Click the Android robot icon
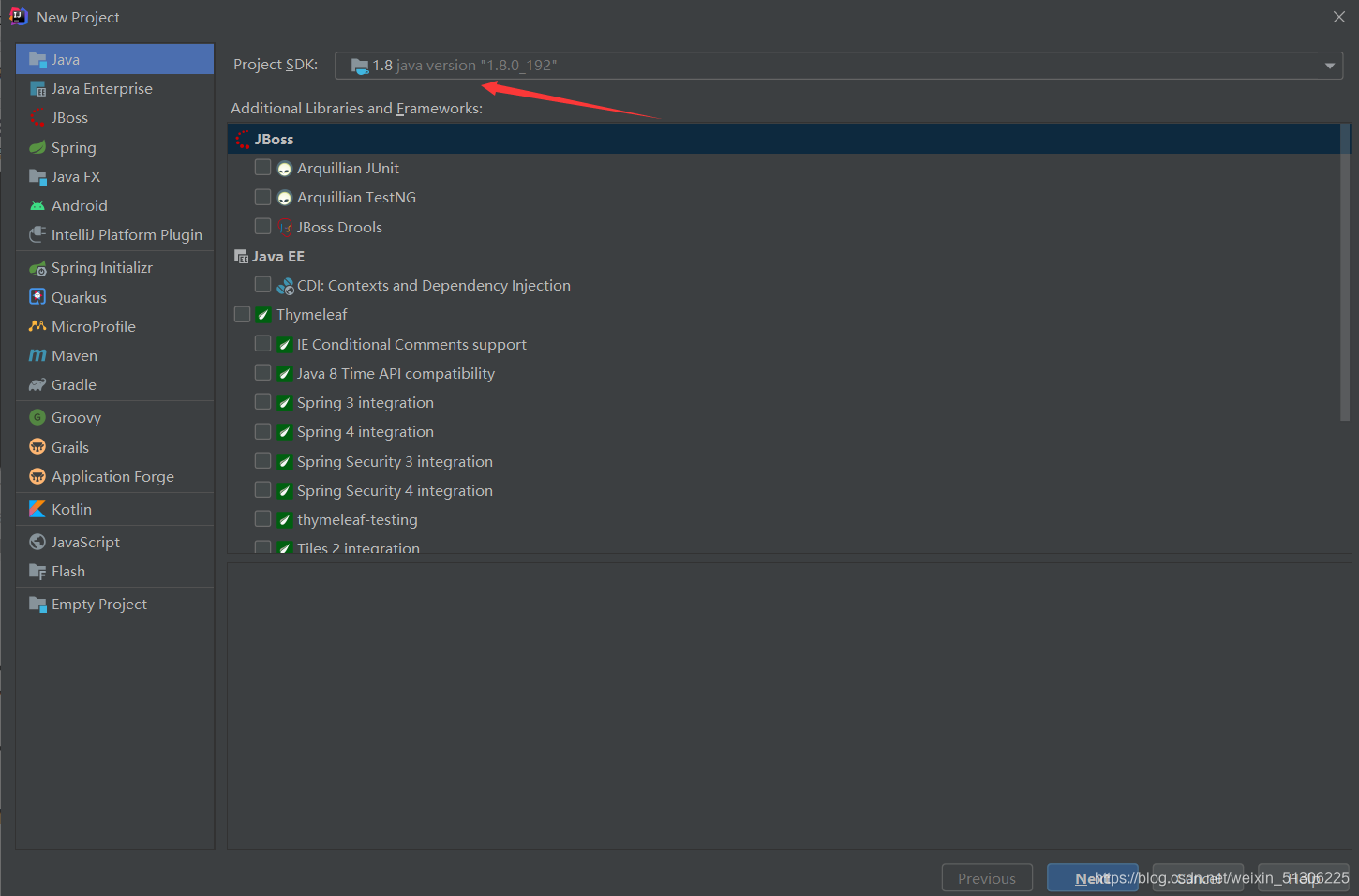Image resolution: width=1359 pixels, height=896 pixels. tap(37, 205)
